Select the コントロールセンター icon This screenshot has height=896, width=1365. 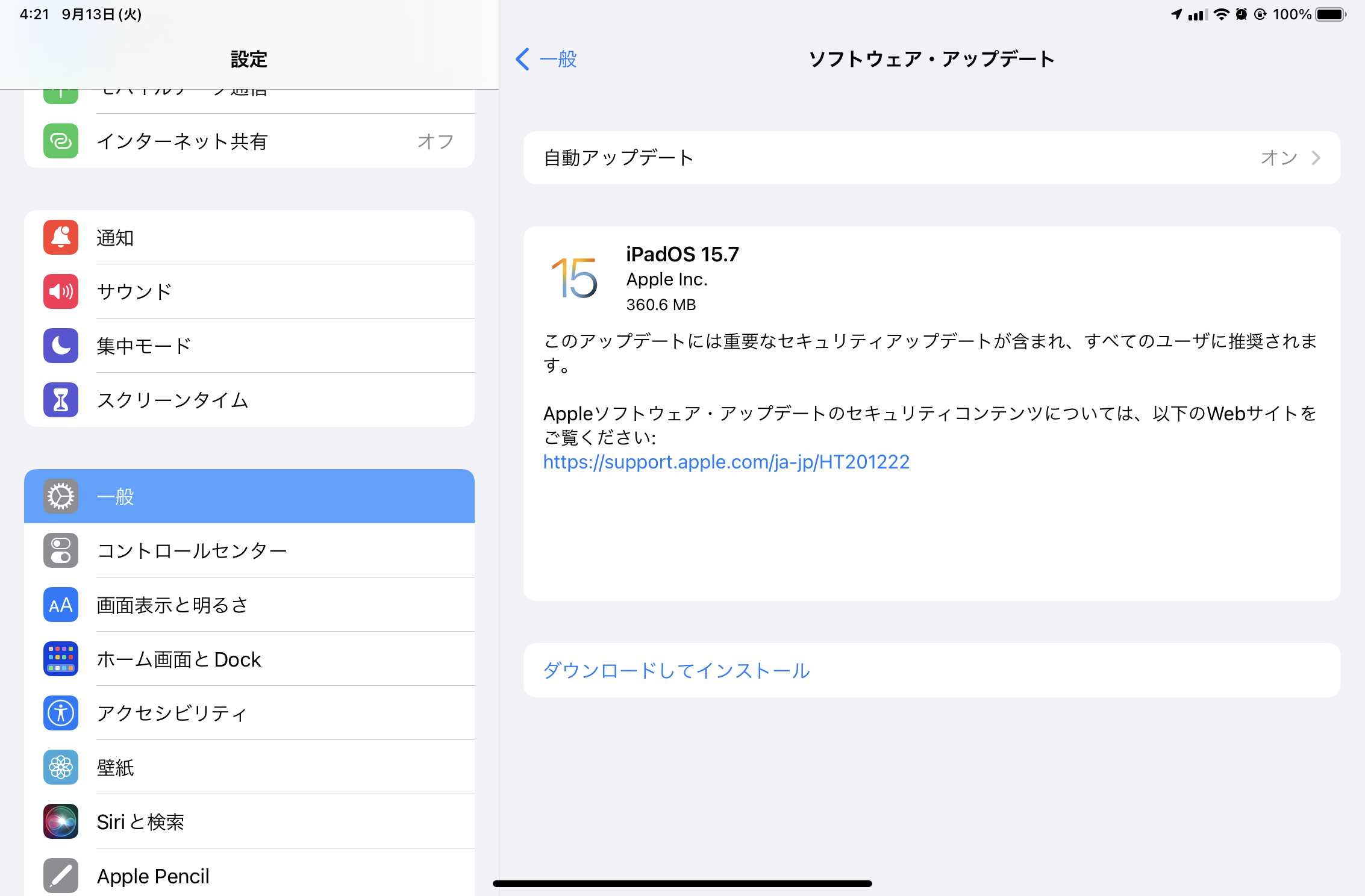click(x=60, y=550)
